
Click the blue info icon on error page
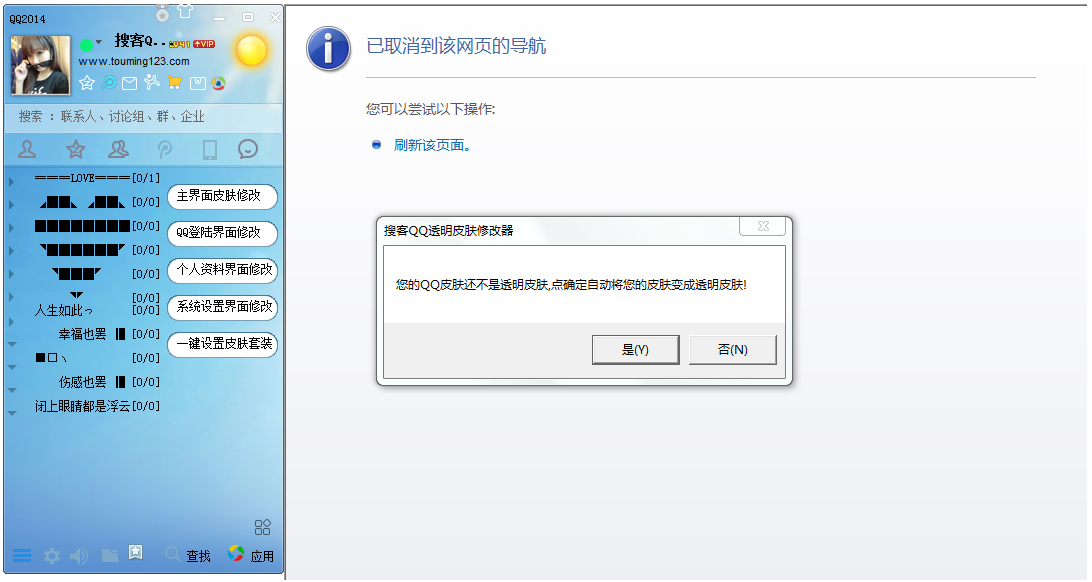click(328, 49)
